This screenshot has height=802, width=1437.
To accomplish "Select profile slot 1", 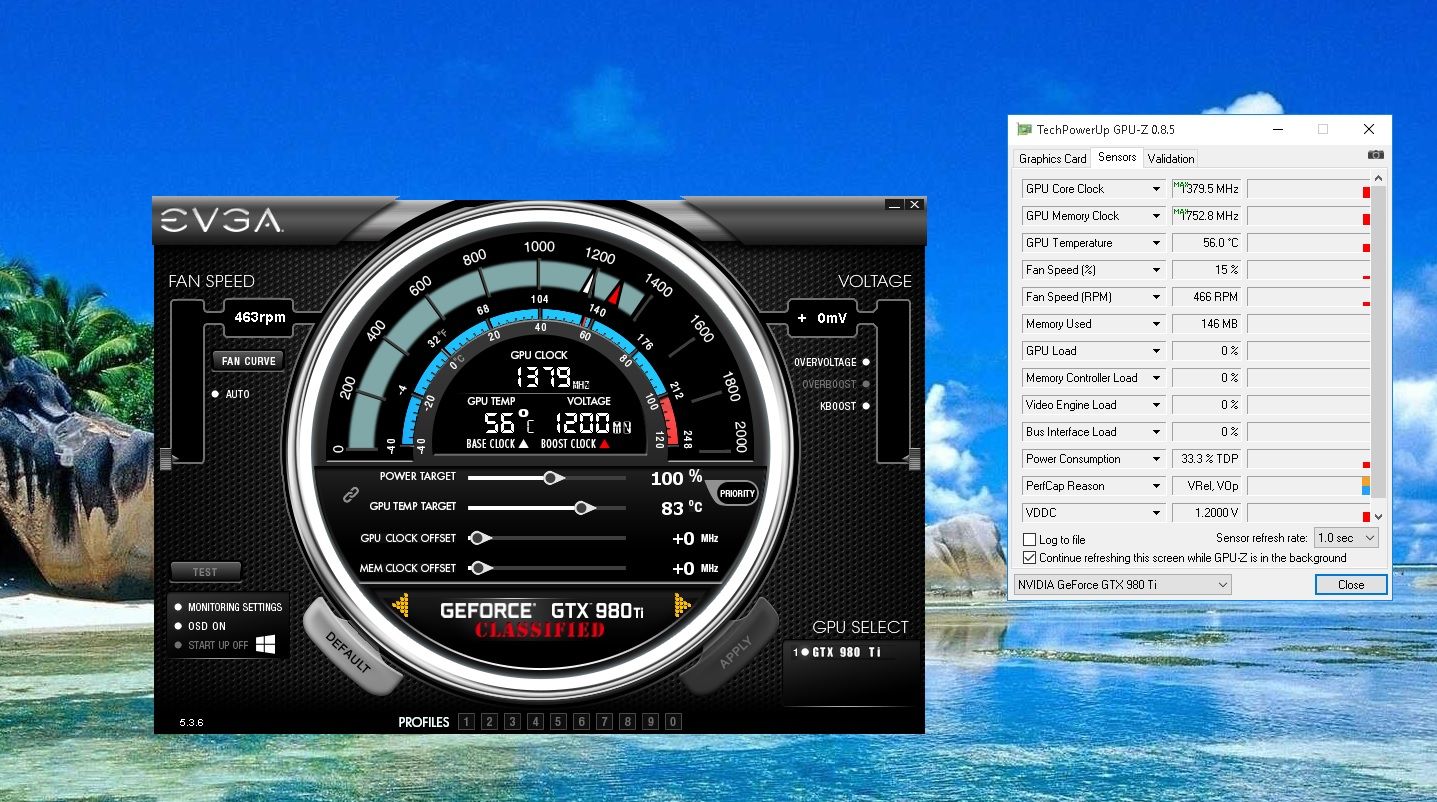I will click(466, 722).
